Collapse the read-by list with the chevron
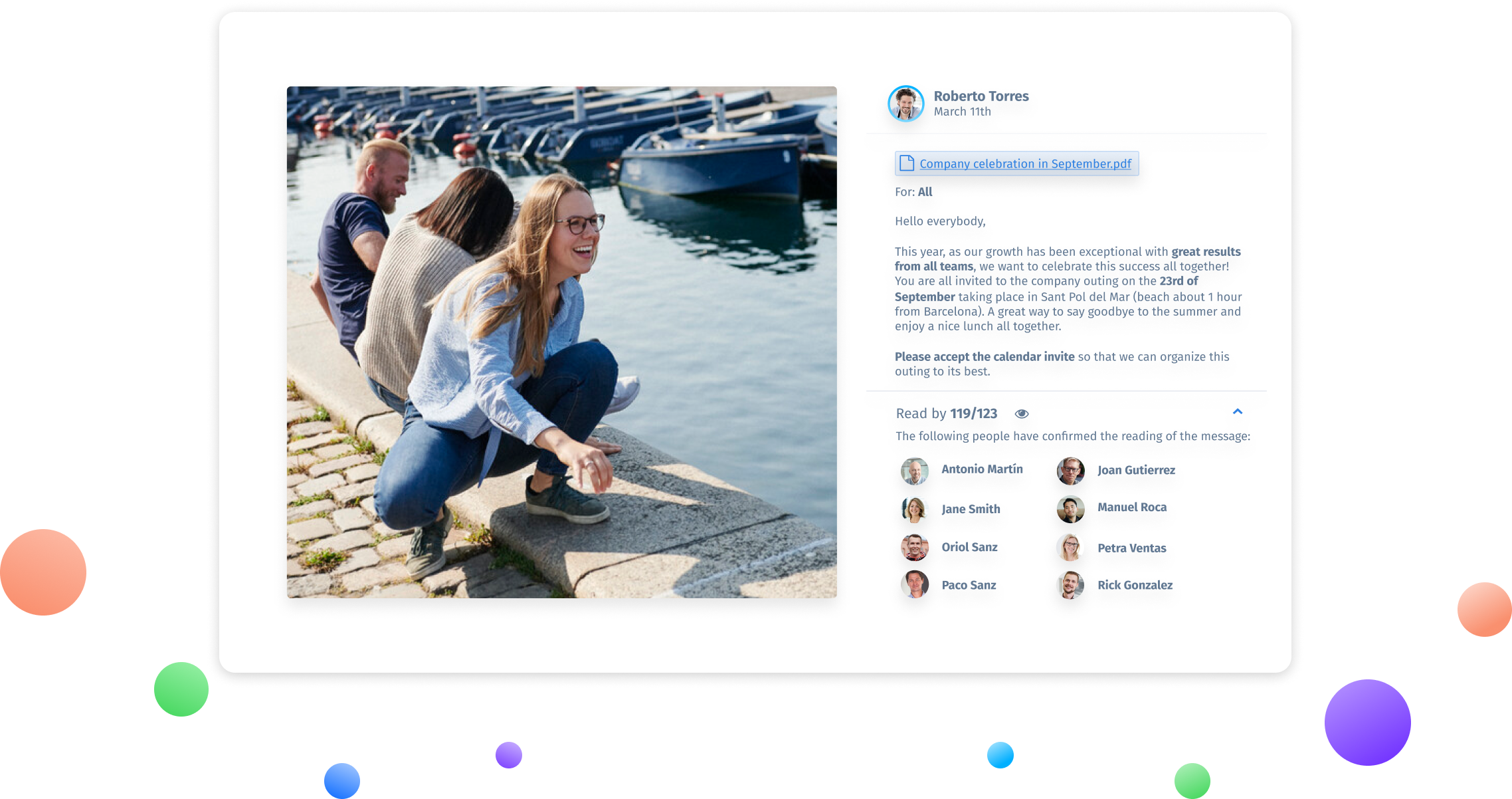The height and width of the screenshot is (799, 1512). pos(1237,412)
